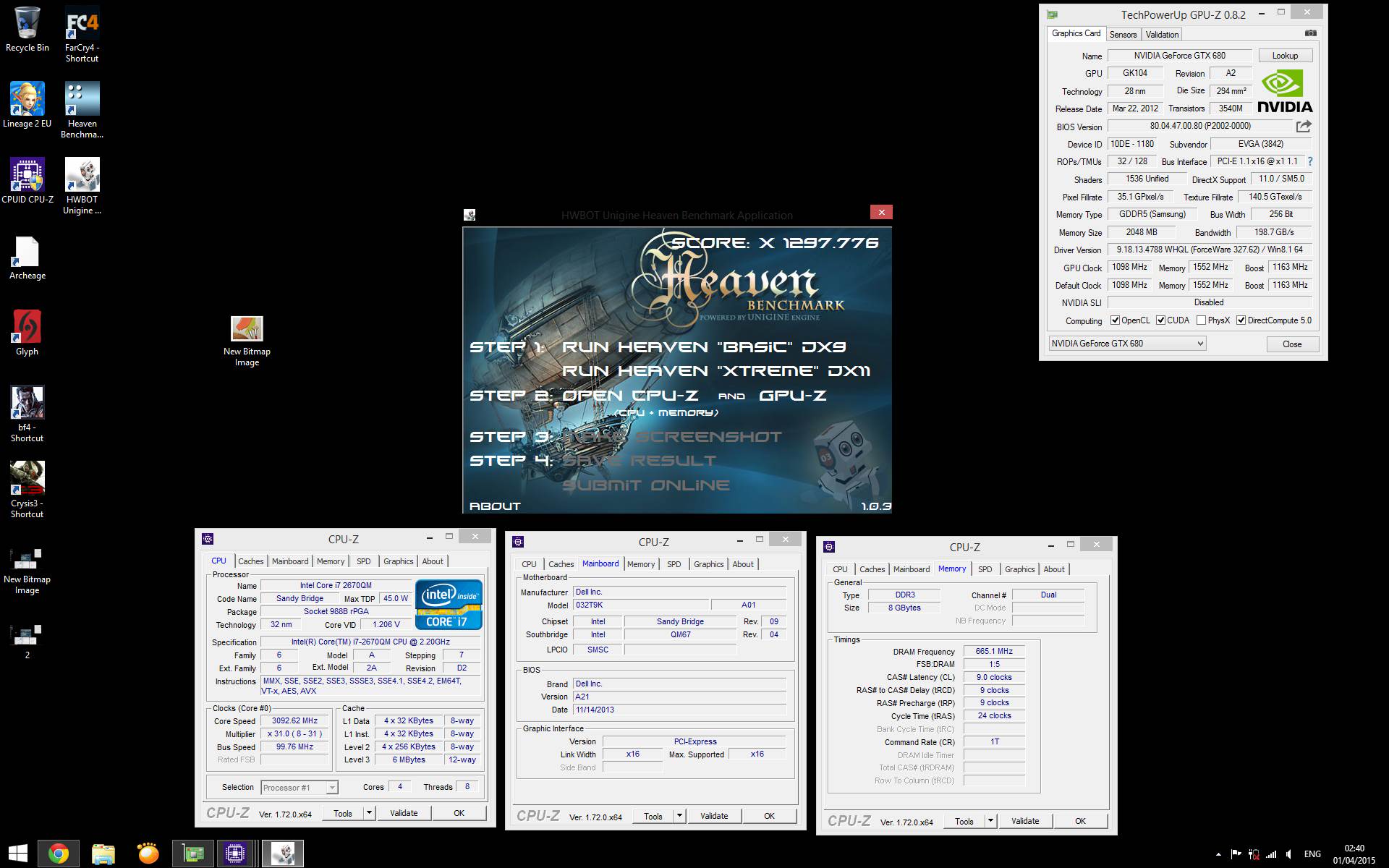Image resolution: width=1389 pixels, height=868 pixels.
Task: Click Take Screenshot step in Heaven Benchmark
Action: click(x=672, y=437)
